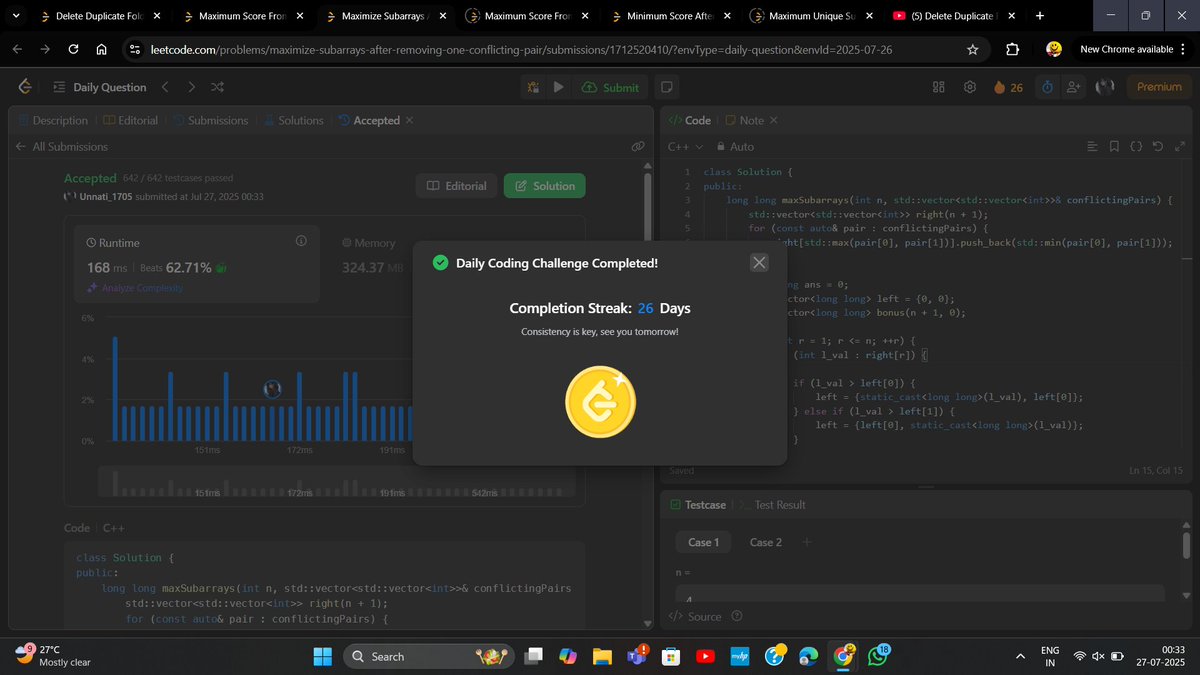
Task: Submit the solution
Action: [x=610, y=87]
